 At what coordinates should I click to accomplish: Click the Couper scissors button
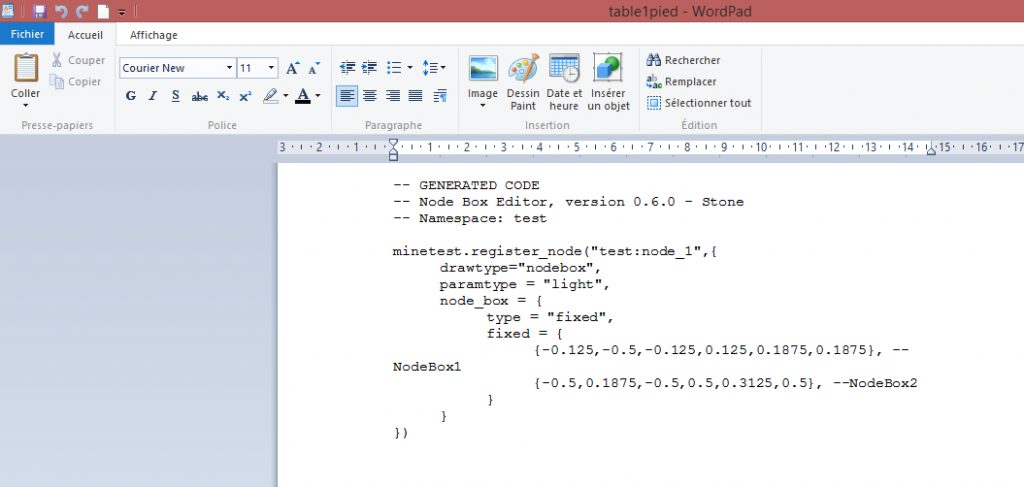[78, 60]
